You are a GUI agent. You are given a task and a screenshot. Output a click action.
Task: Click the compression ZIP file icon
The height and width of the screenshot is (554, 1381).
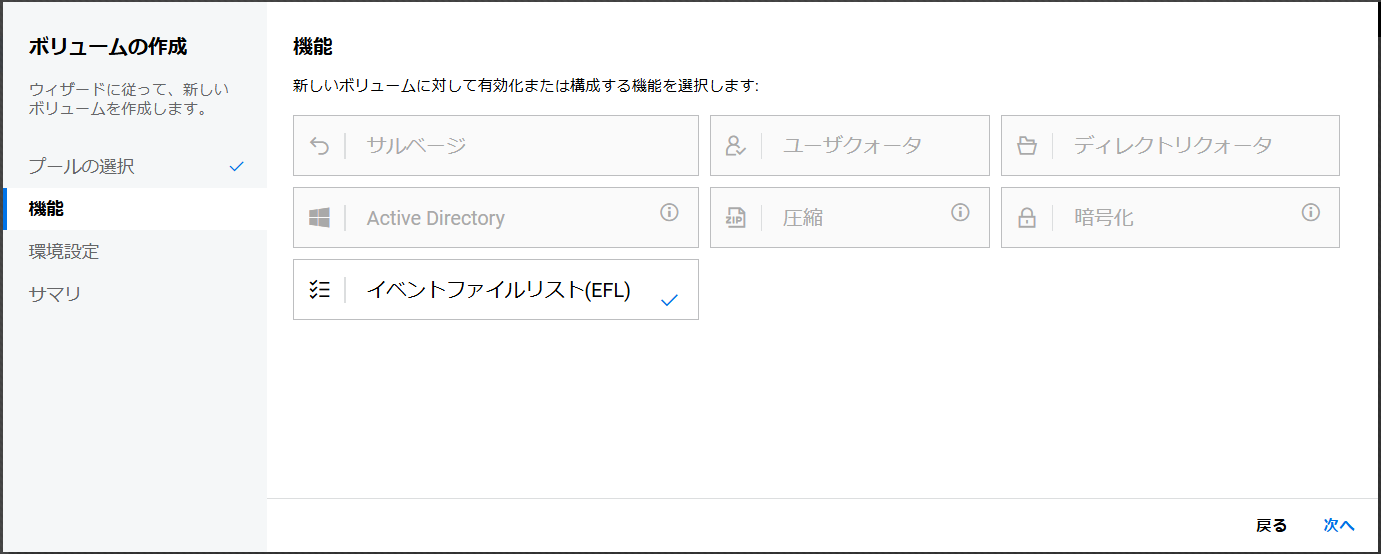736,218
